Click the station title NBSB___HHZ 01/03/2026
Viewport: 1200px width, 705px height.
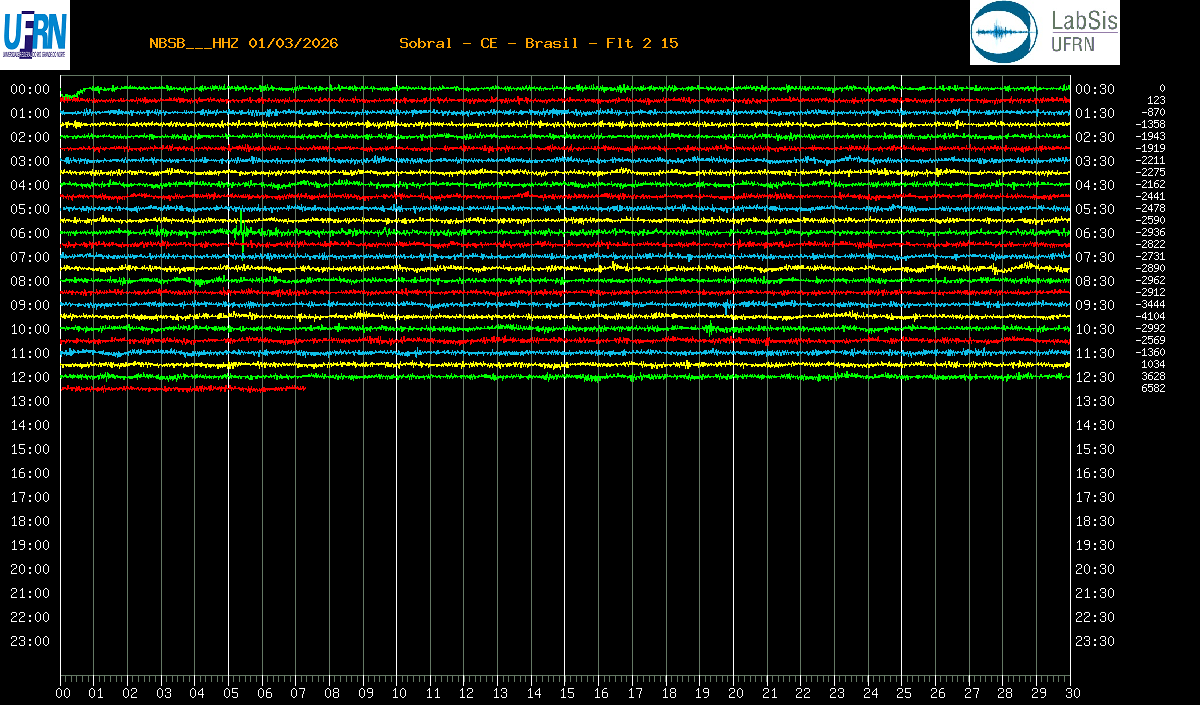click(x=243, y=43)
